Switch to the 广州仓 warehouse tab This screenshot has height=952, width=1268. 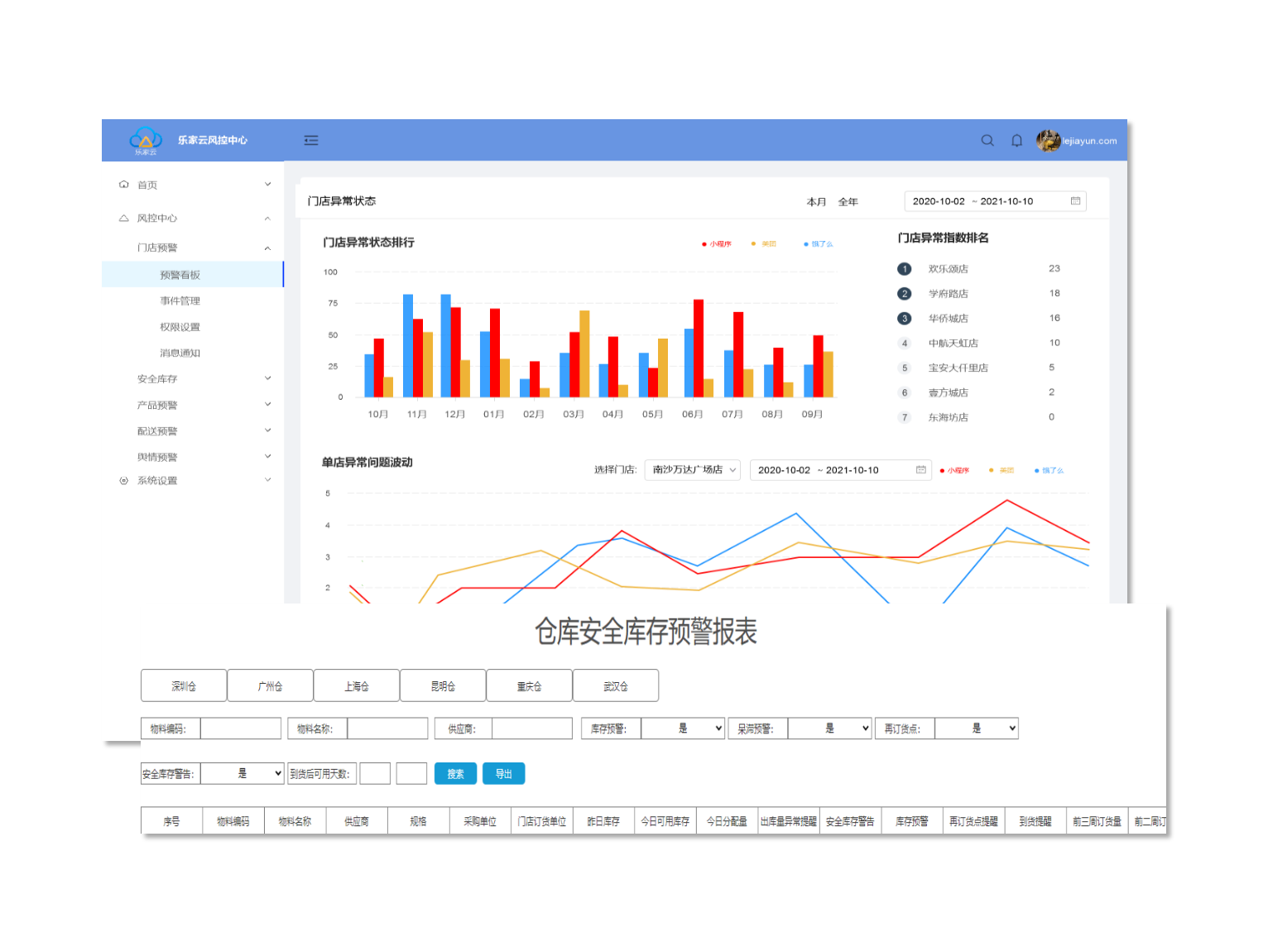click(x=270, y=686)
